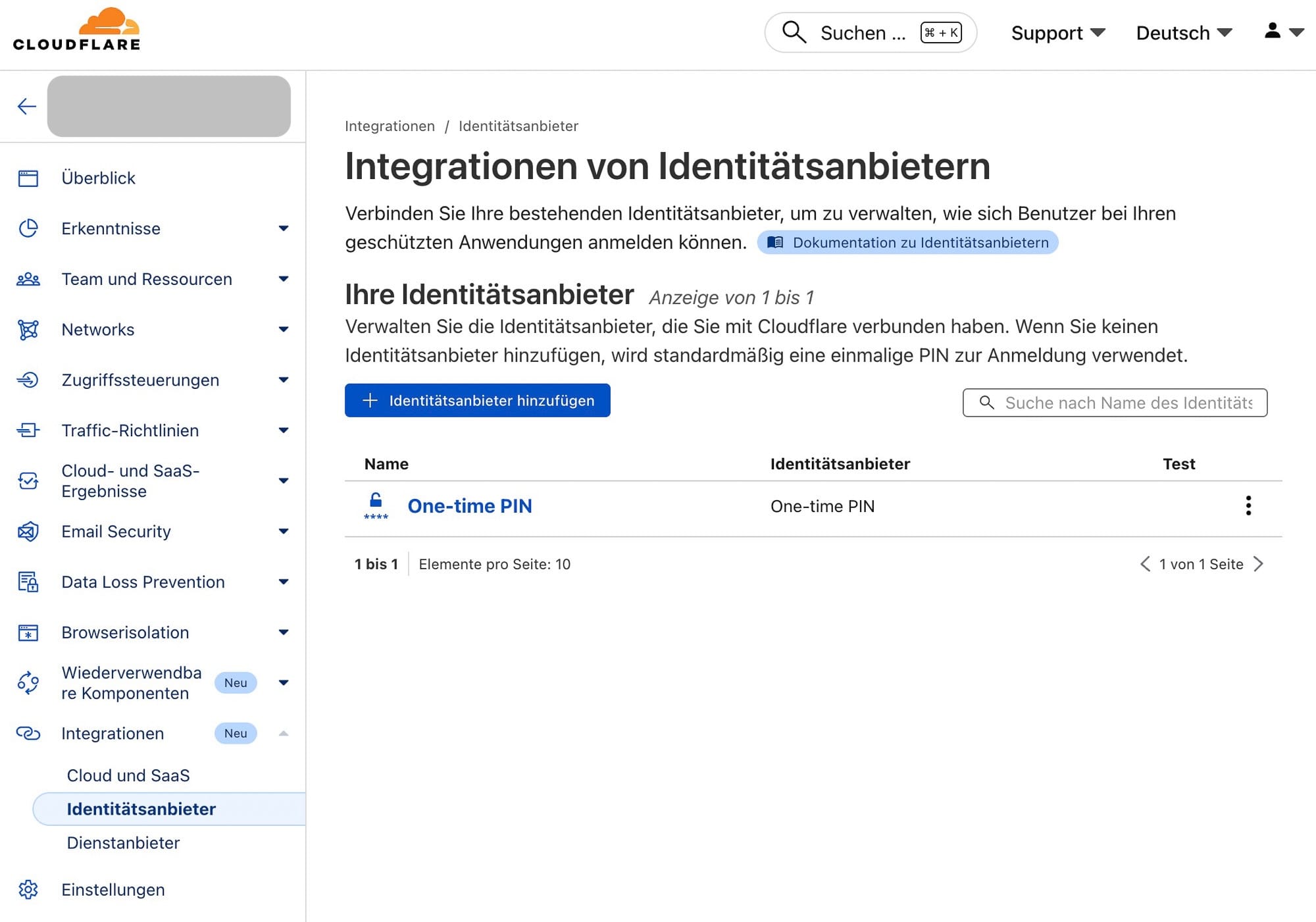Viewport: 1316px width, 922px height.
Task: Open the Support dropdown menu
Action: (1057, 32)
